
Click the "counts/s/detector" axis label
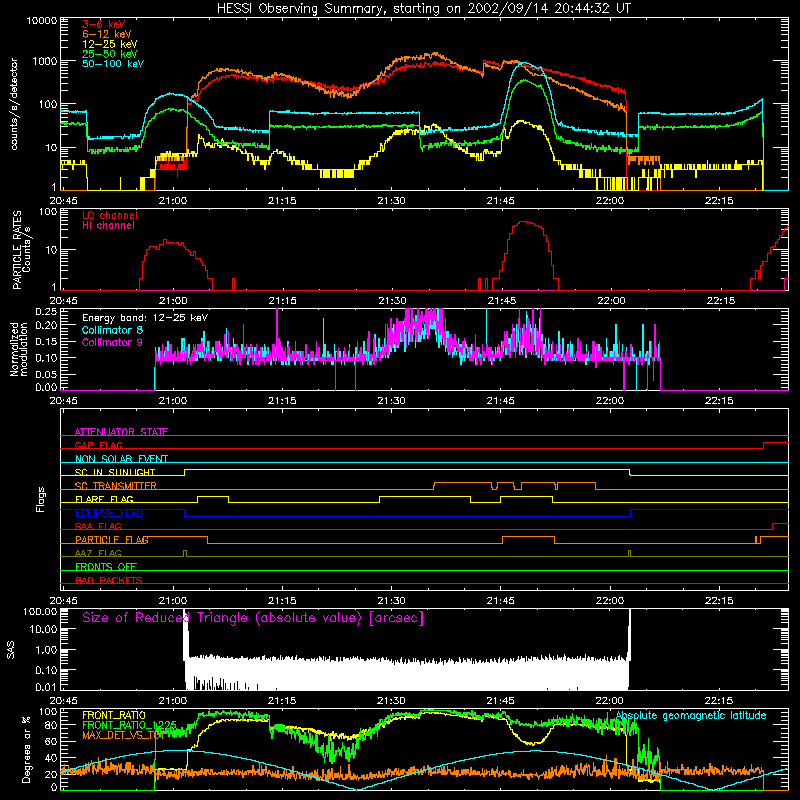pyautogui.click(x=14, y=104)
